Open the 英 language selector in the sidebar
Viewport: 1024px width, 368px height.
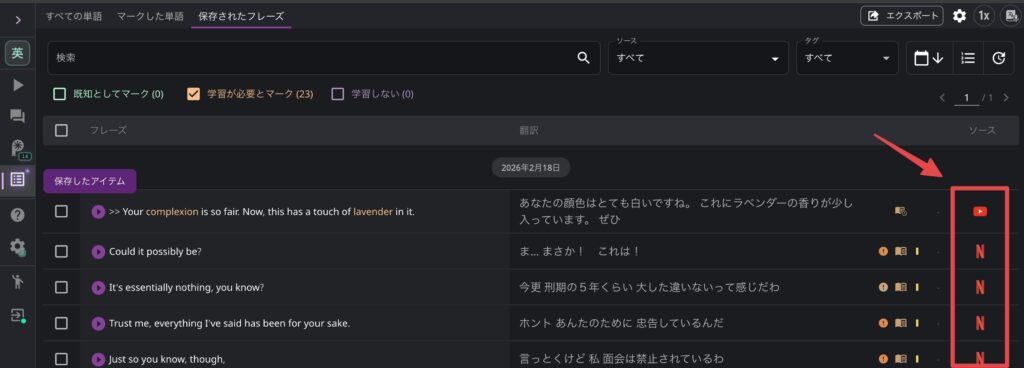tap(18, 53)
